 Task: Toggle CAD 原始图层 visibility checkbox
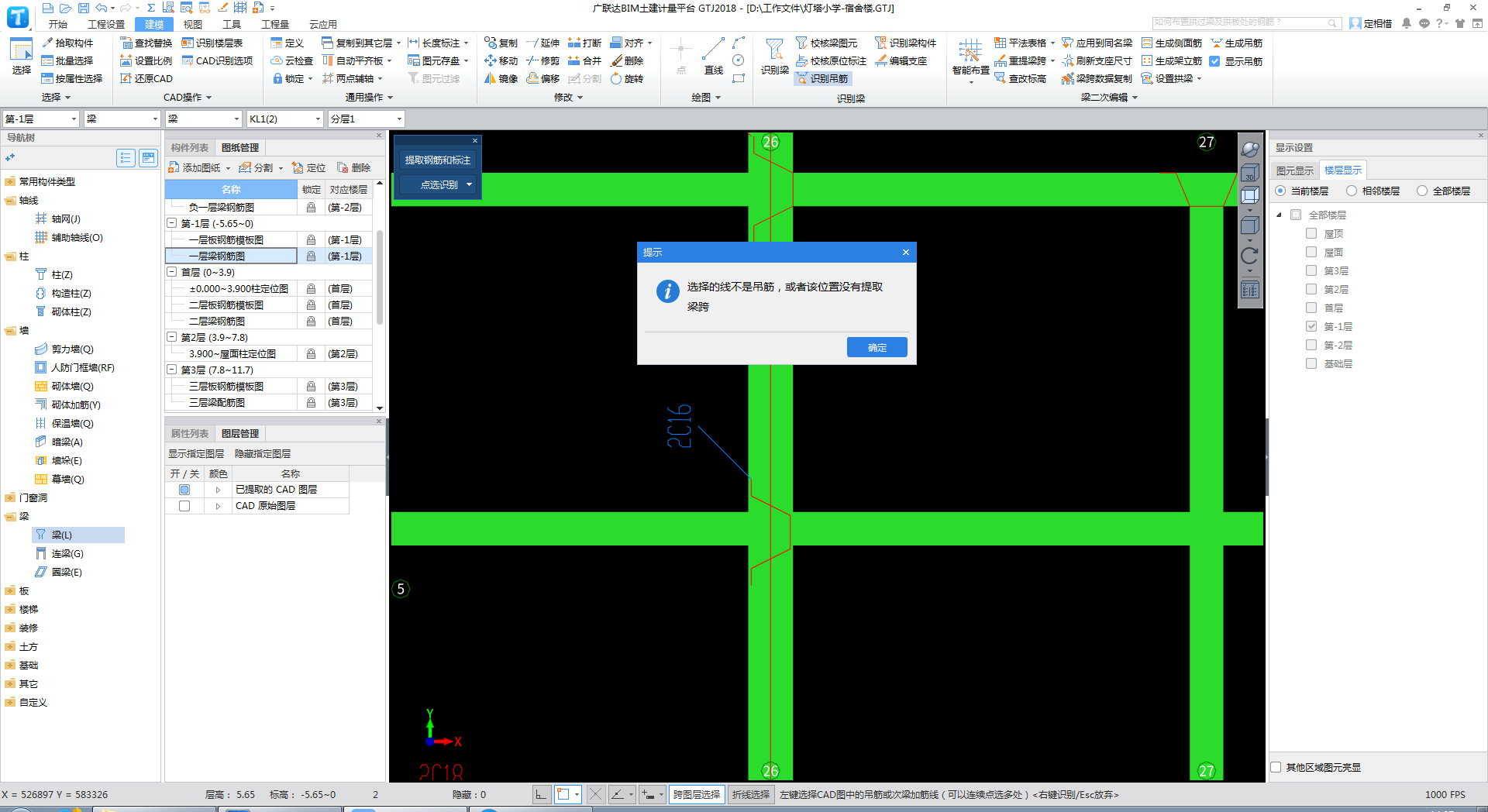(184, 506)
